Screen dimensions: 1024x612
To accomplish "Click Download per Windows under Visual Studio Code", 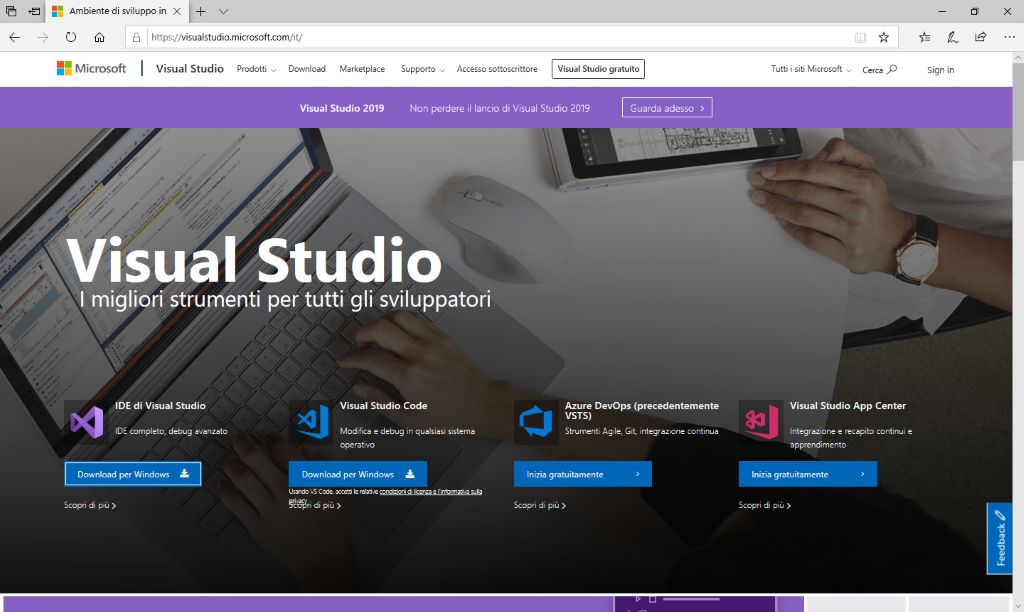I will 358,474.
